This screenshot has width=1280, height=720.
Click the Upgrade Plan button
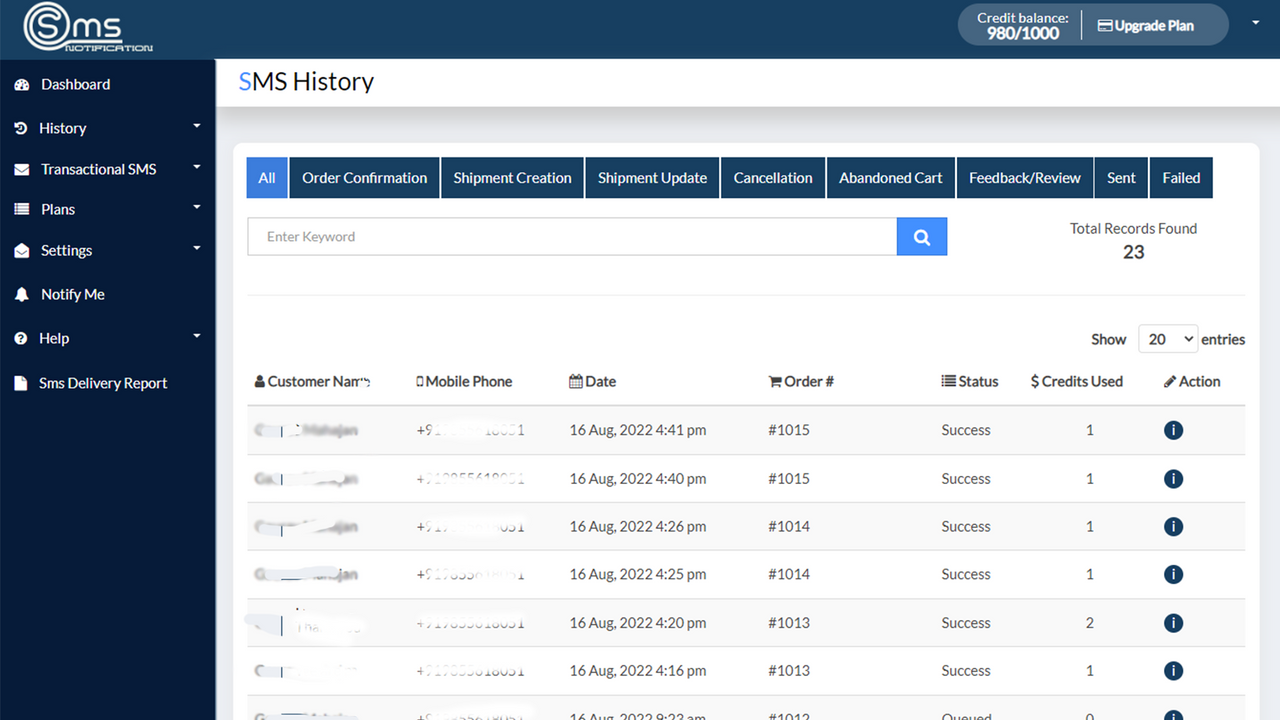(1146, 26)
